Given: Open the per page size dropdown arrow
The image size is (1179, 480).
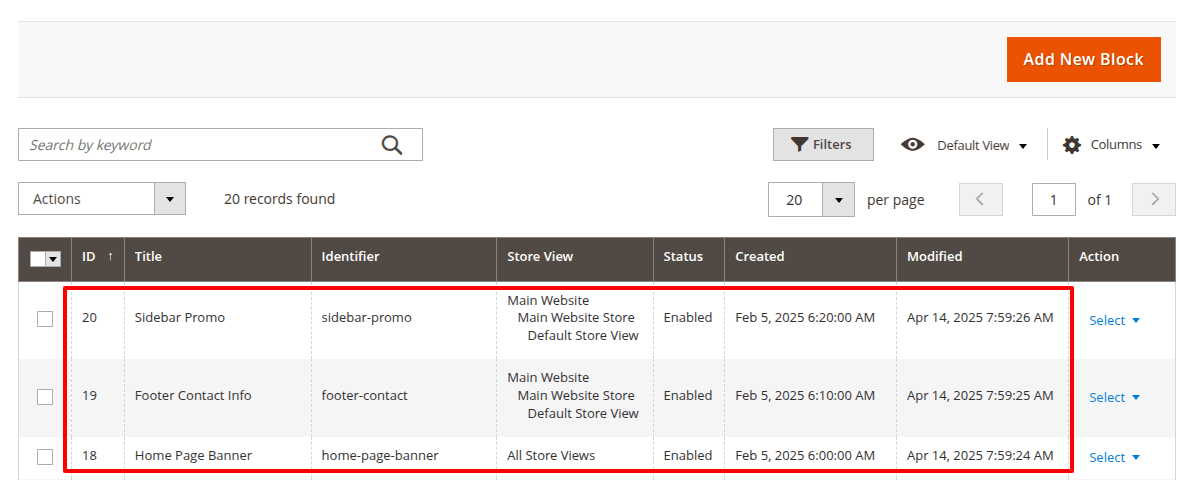Looking at the screenshot, I should [x=838, y=199].
